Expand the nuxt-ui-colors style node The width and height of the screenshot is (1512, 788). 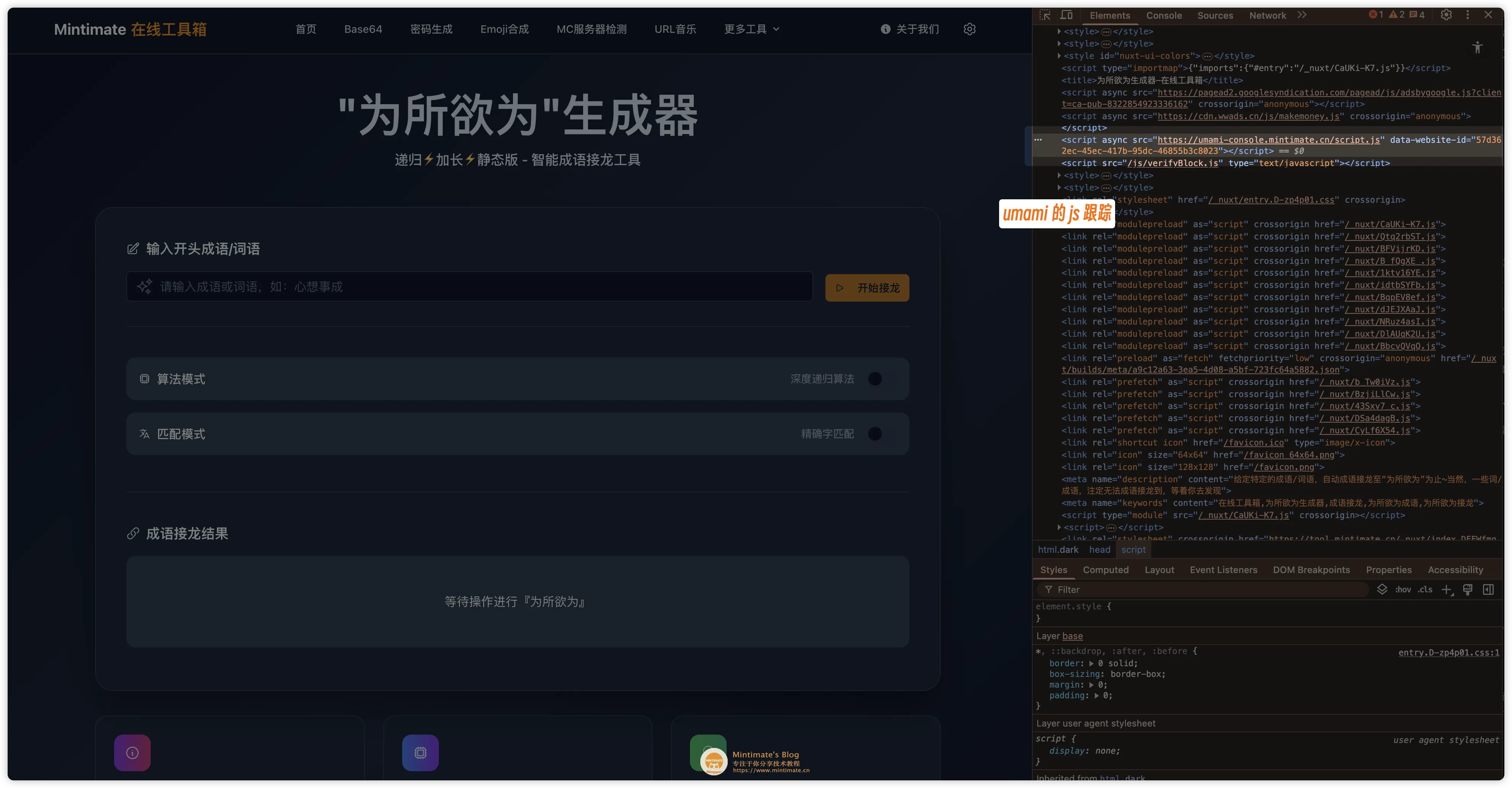coord(1059,56)
